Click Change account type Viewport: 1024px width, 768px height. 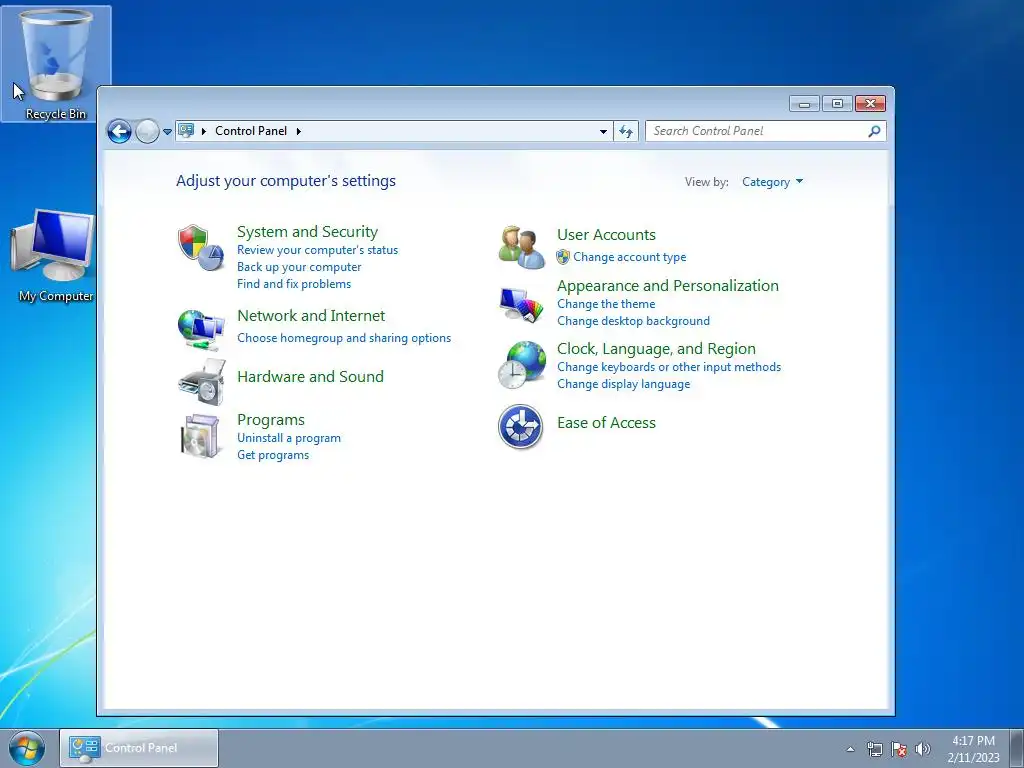(630, 257)
